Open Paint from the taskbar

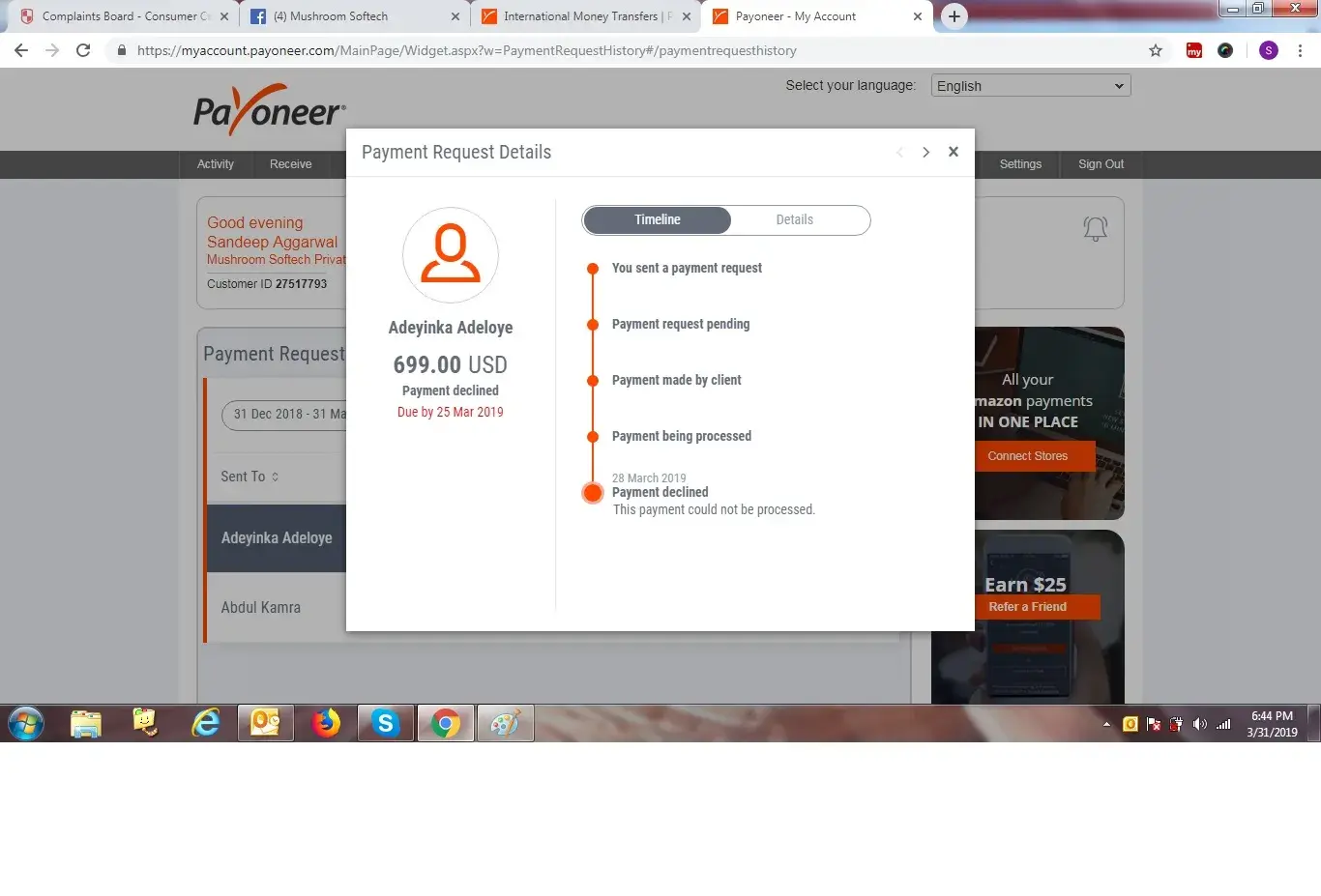505,723
